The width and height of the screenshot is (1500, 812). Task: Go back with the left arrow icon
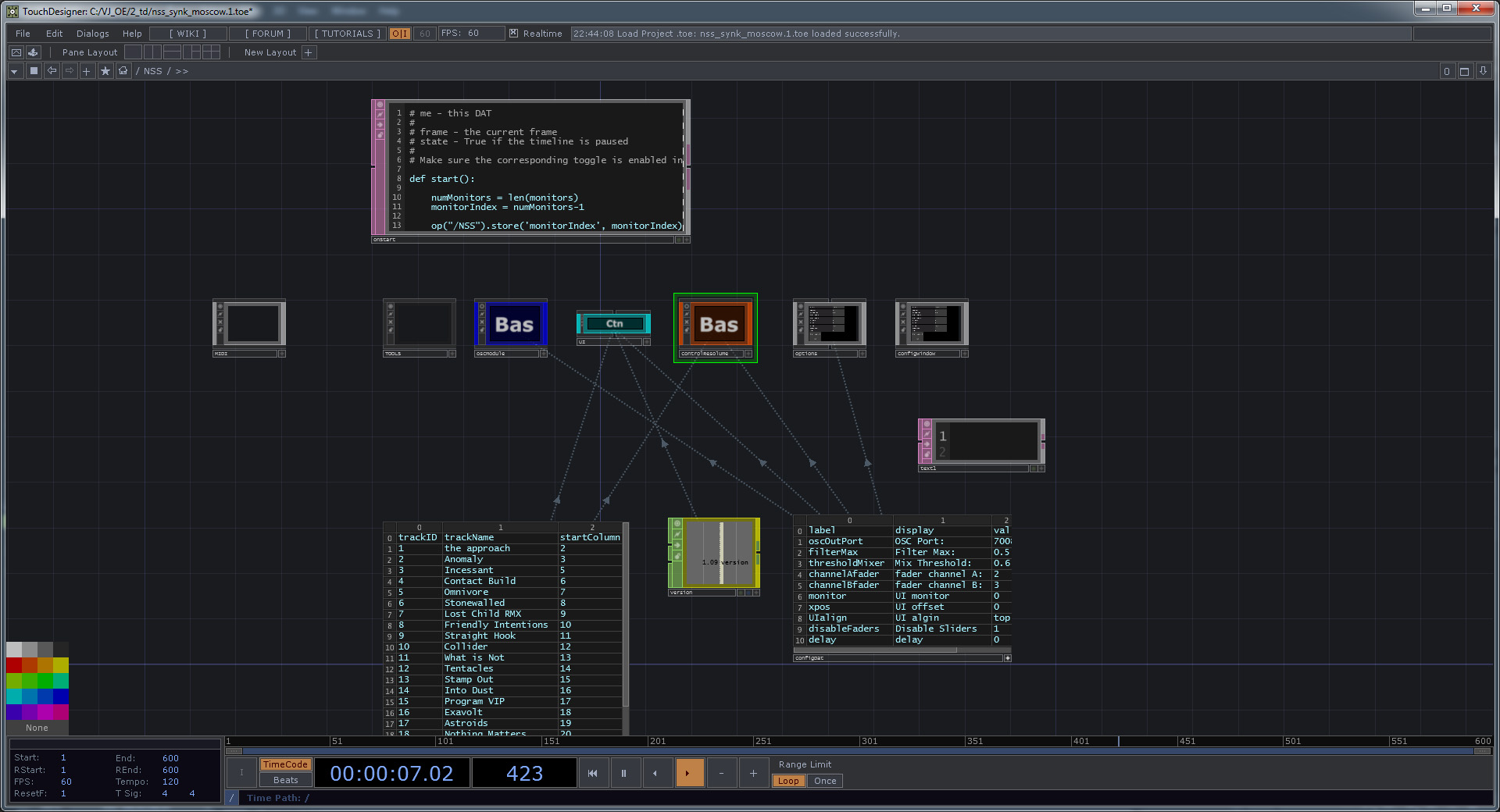[x=52, y=71]
